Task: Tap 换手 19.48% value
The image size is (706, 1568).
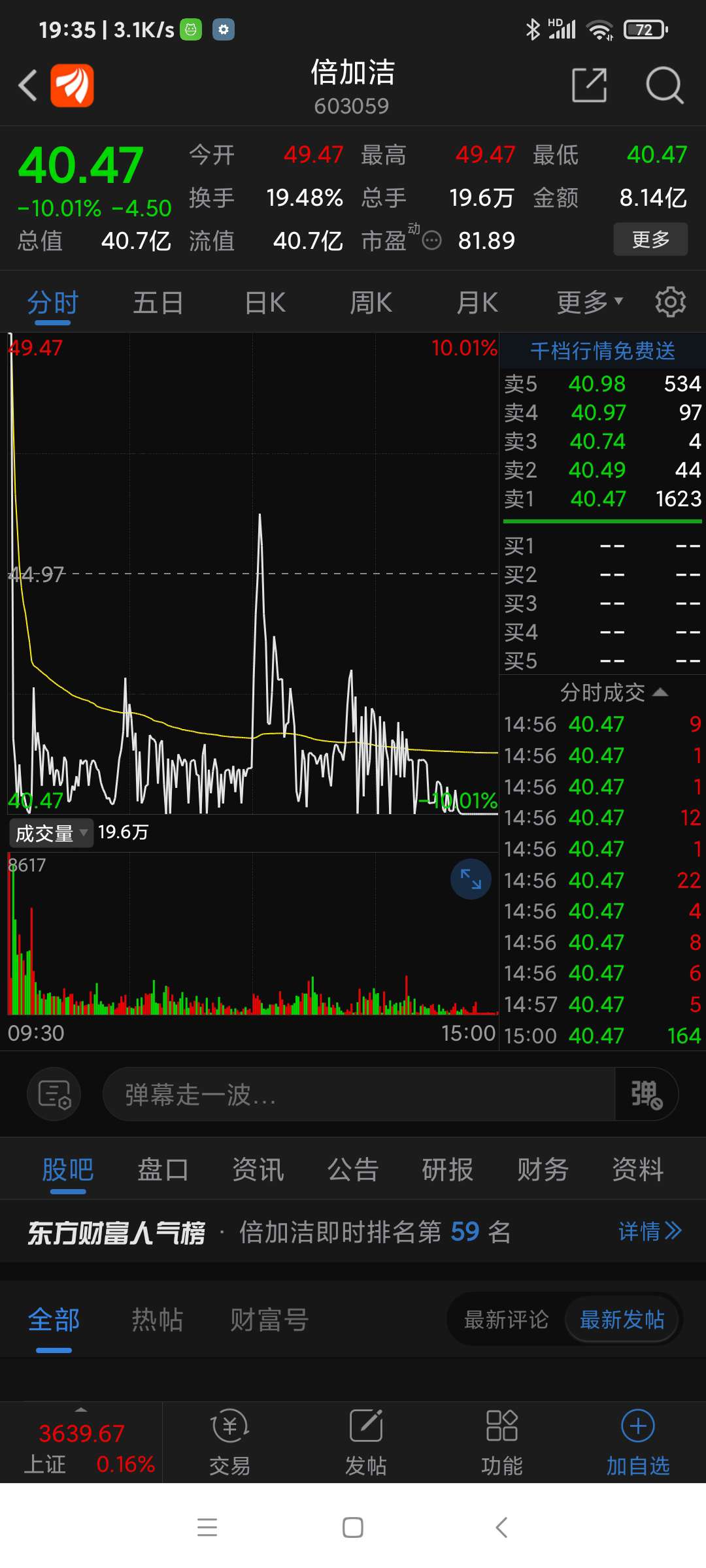Action: pyautogui.click(x=305, y=197)
